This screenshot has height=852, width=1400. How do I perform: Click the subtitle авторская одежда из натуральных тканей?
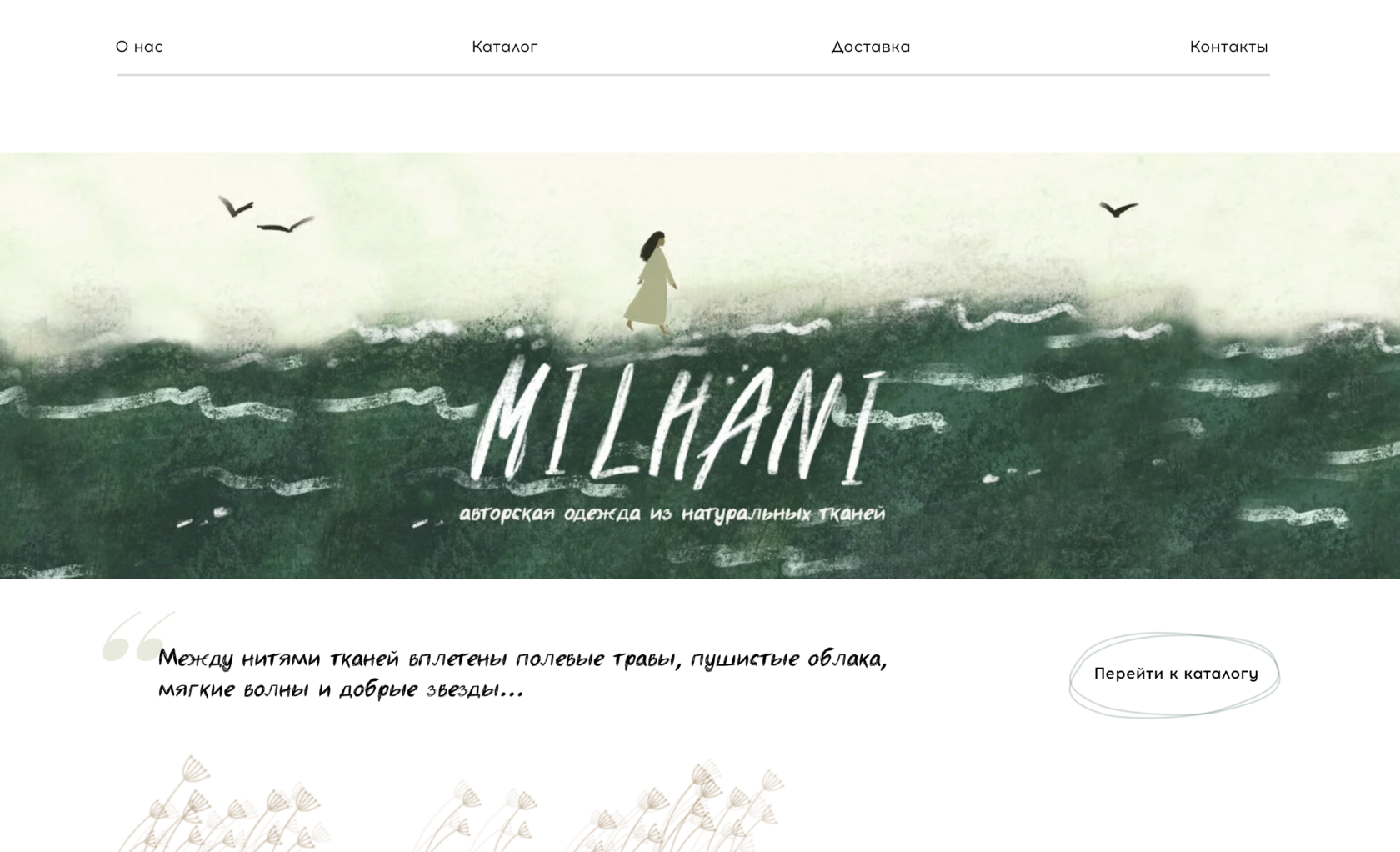672,513
